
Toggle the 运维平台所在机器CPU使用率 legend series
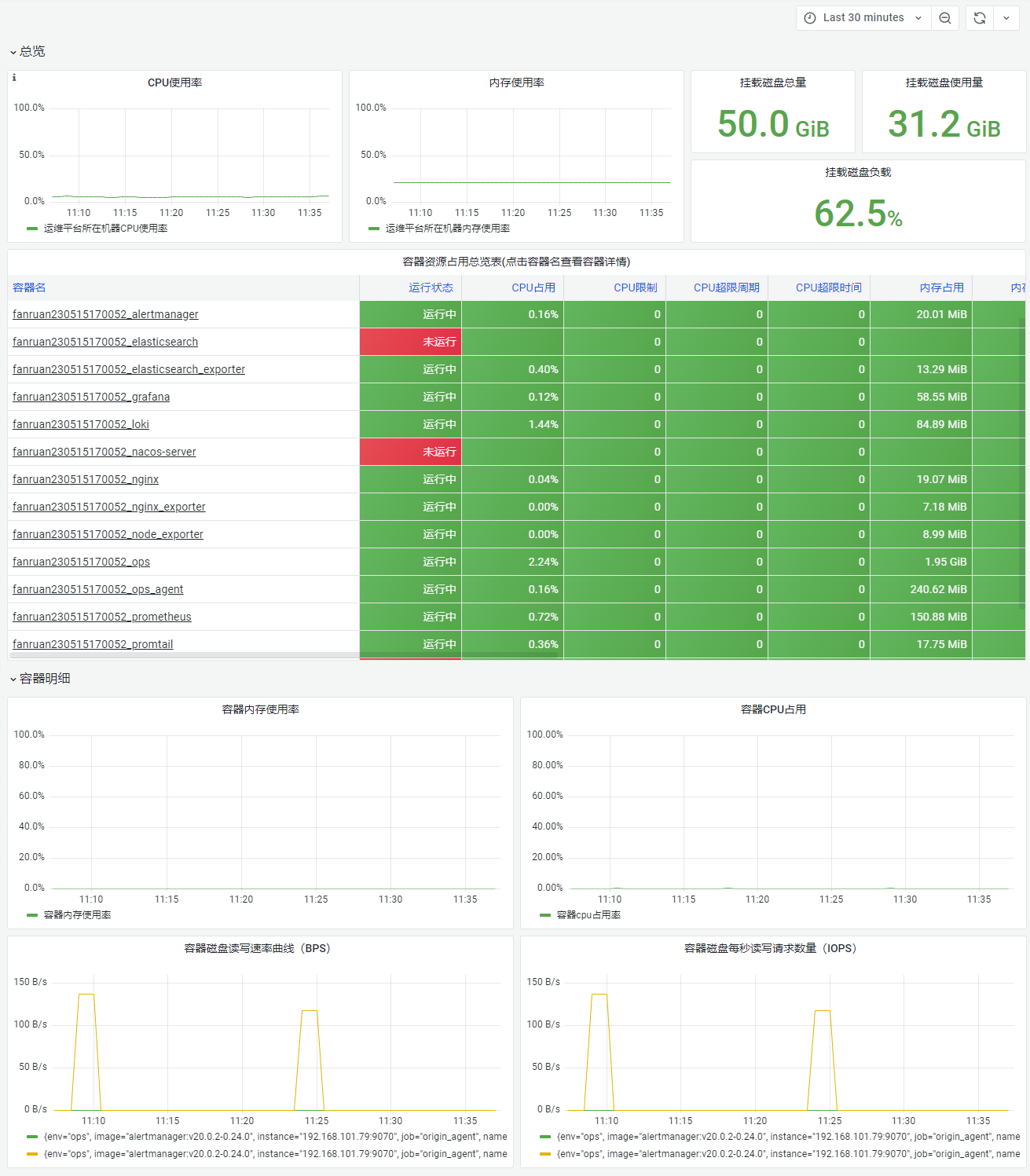tap(97, 229)
